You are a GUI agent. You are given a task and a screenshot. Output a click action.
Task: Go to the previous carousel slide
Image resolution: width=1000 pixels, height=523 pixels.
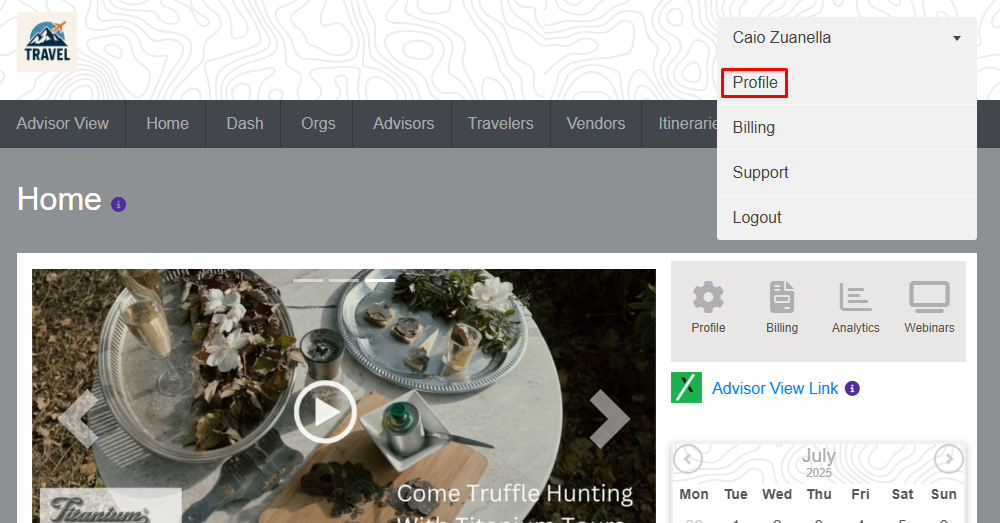(x=78, y=418)
